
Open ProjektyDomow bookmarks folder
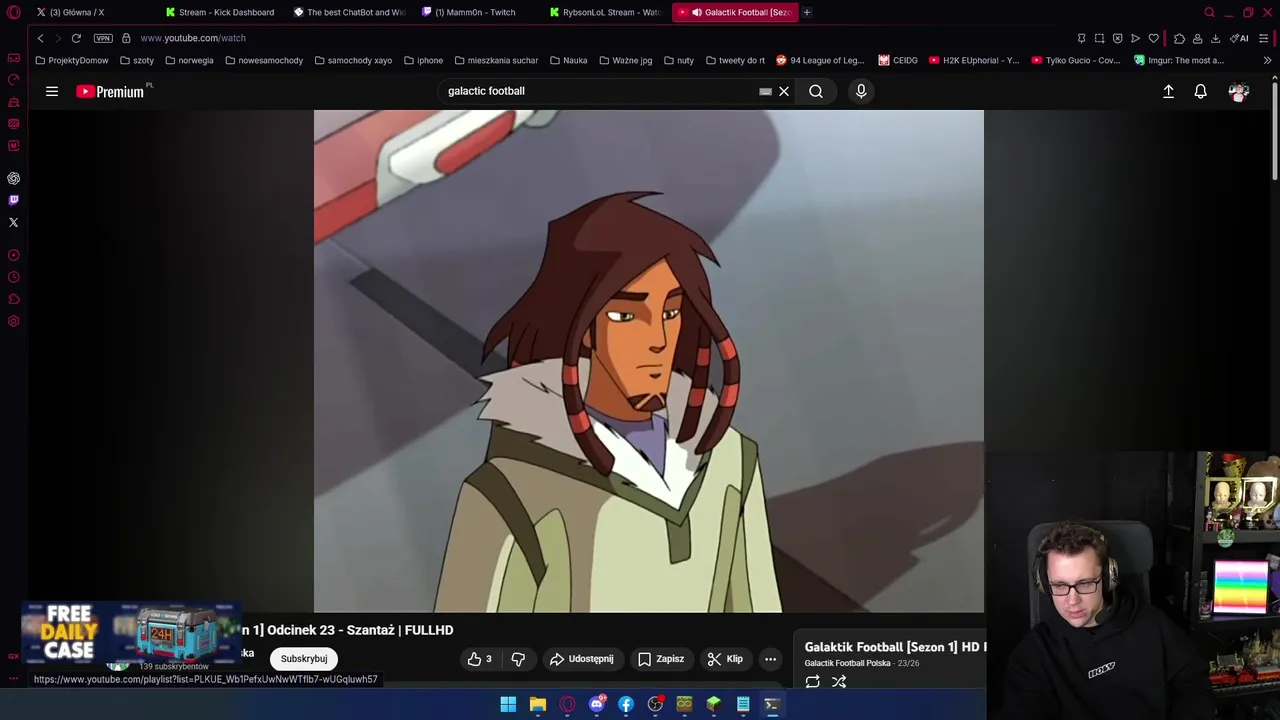click(x=72, y=60)
